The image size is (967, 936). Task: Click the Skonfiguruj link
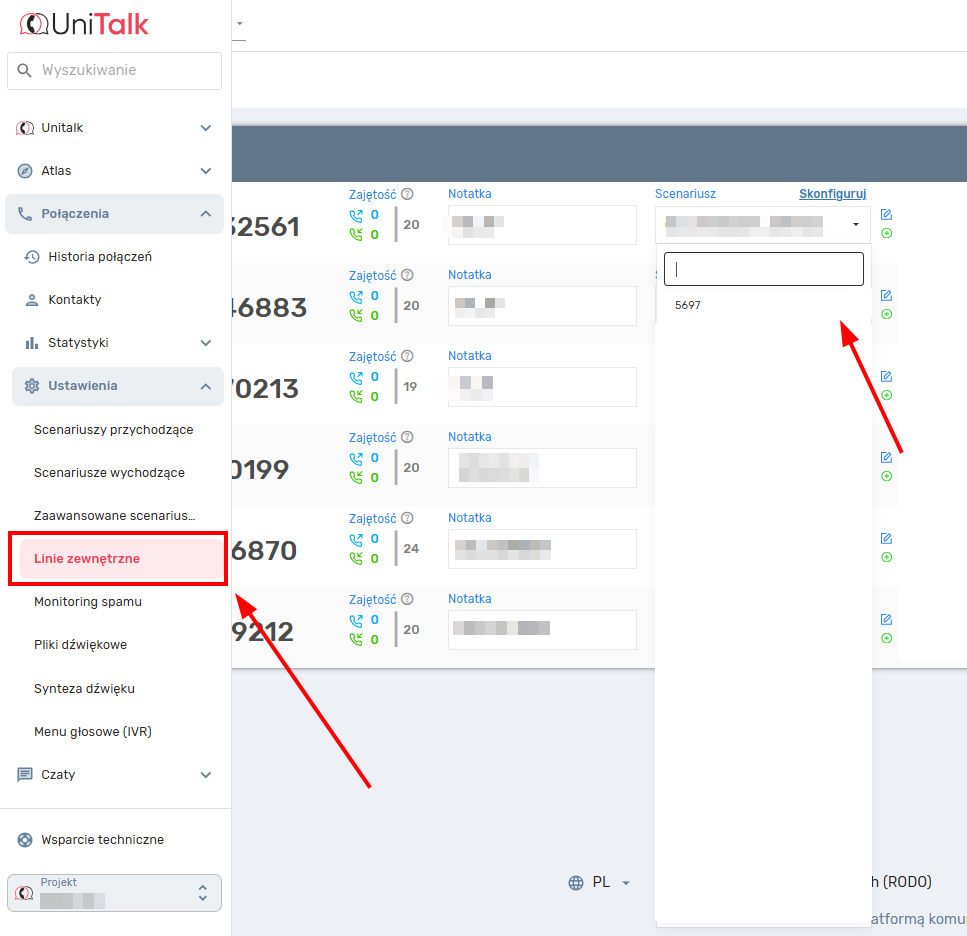point(832,194)
